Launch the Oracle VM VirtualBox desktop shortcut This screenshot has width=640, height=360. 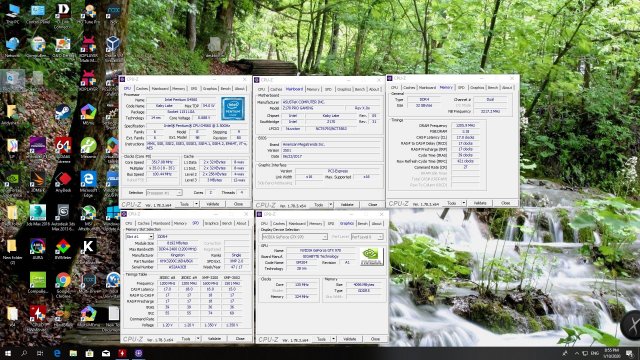coord(113,47)
